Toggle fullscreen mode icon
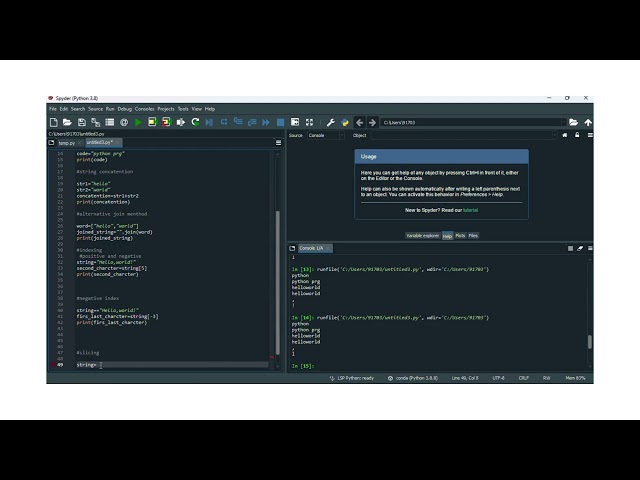The image size is (640, 480). click(309, 122)
